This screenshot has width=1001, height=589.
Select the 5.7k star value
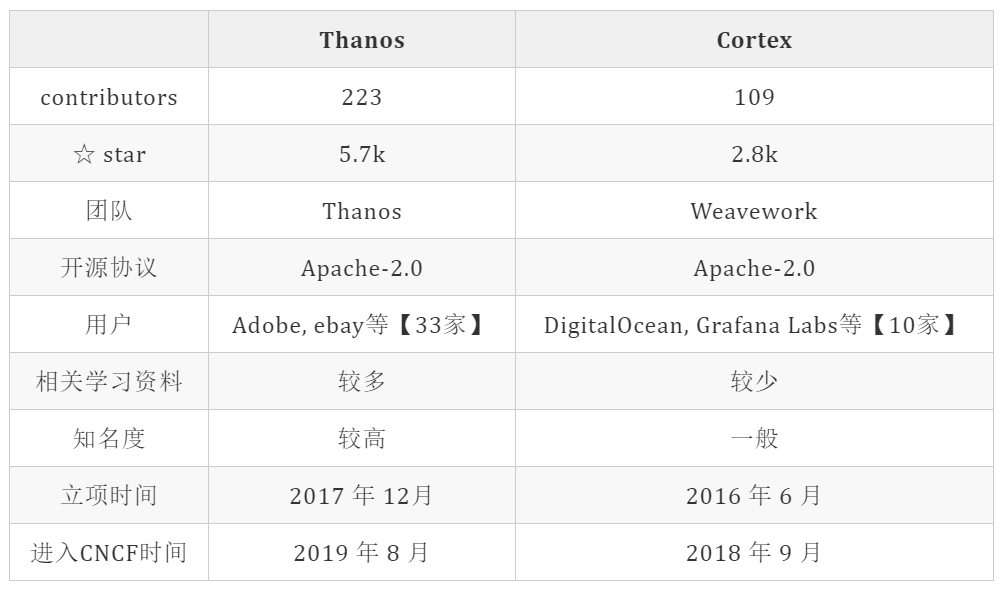(362, 154)
